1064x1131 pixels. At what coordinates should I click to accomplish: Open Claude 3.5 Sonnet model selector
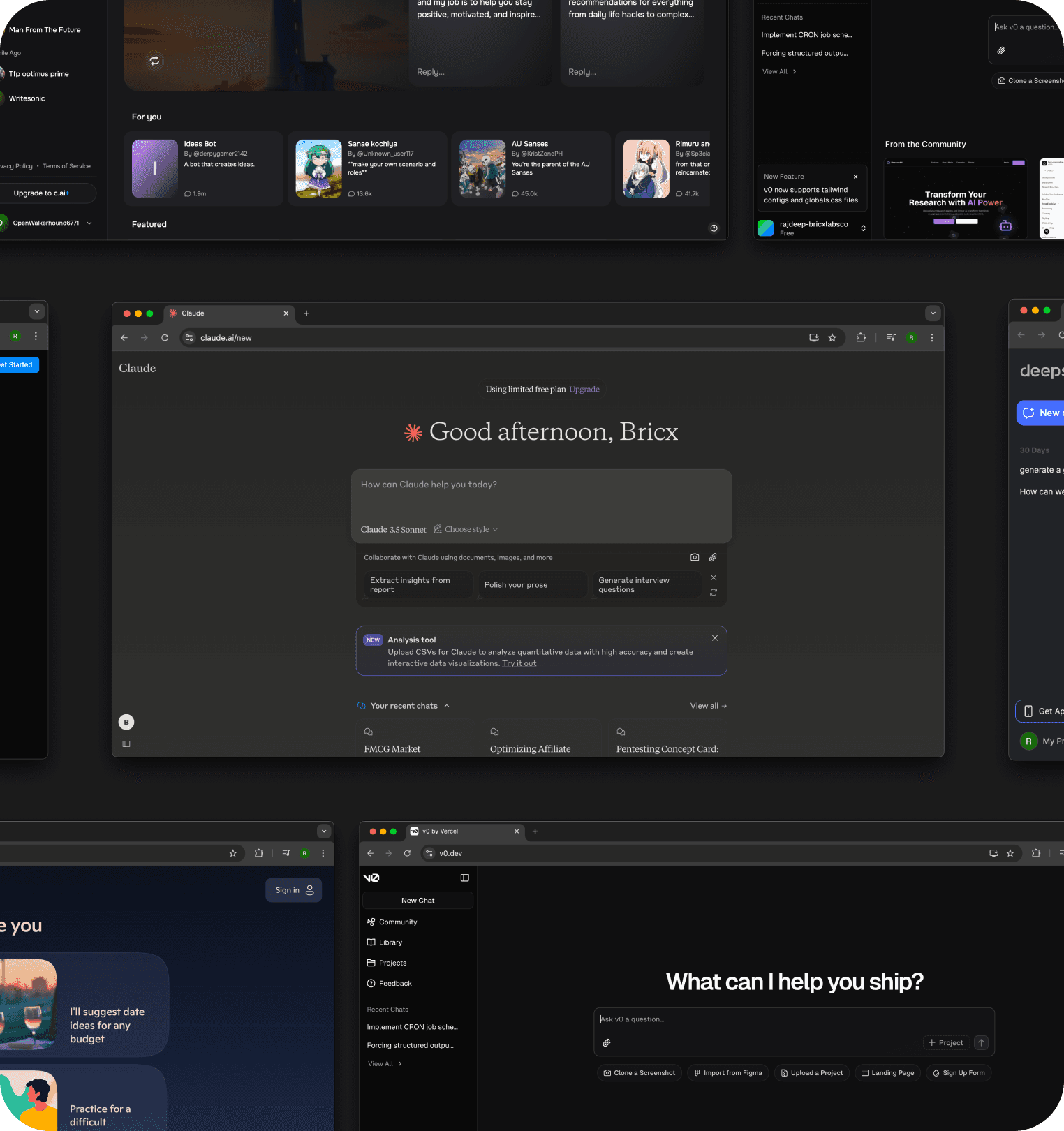(x=393, y=530)
